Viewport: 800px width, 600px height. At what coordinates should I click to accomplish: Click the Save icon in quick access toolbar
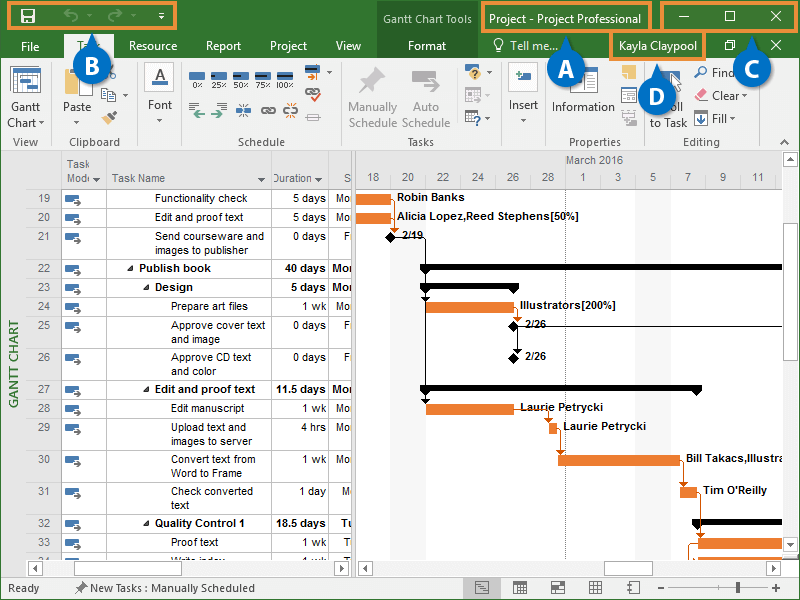pyautogui.click(x=28, y=16)
